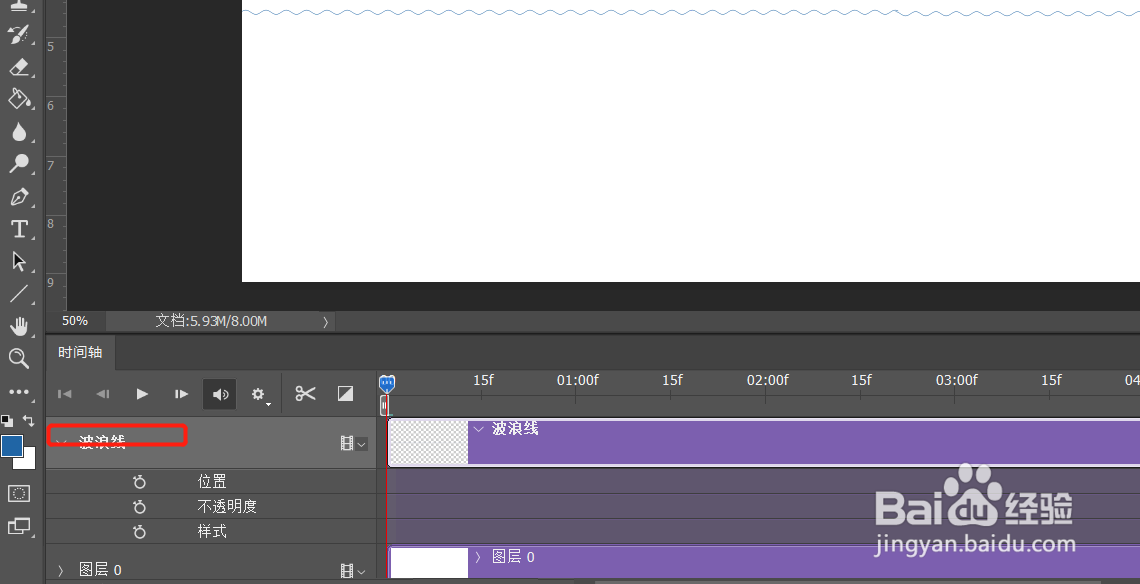
Task: Jump to 03:00f on timeline ruler
Action: [x=956, y=380]
